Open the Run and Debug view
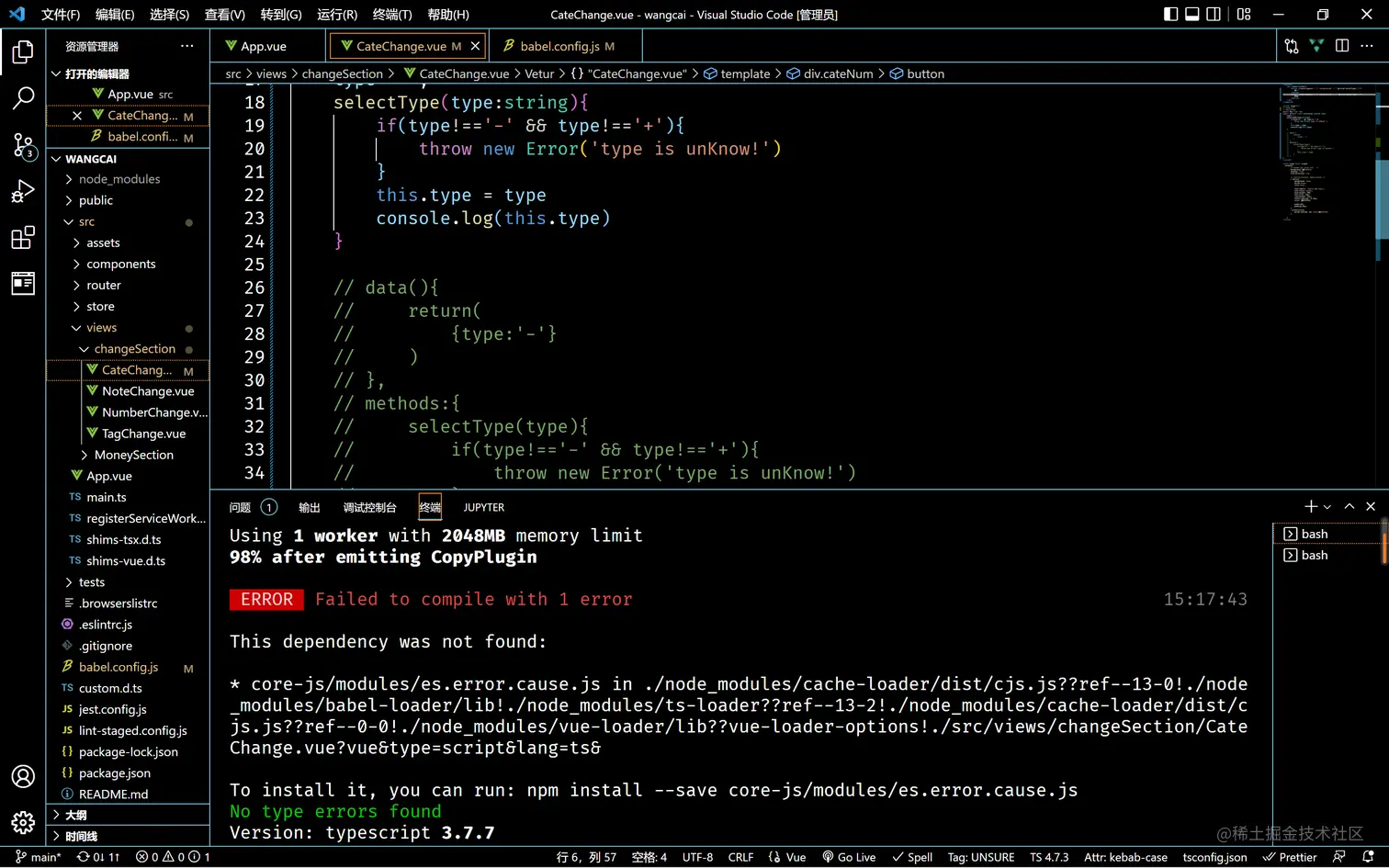Image resolution: width=1389 pixels, height=868 pixels. [x=23, y=191]
